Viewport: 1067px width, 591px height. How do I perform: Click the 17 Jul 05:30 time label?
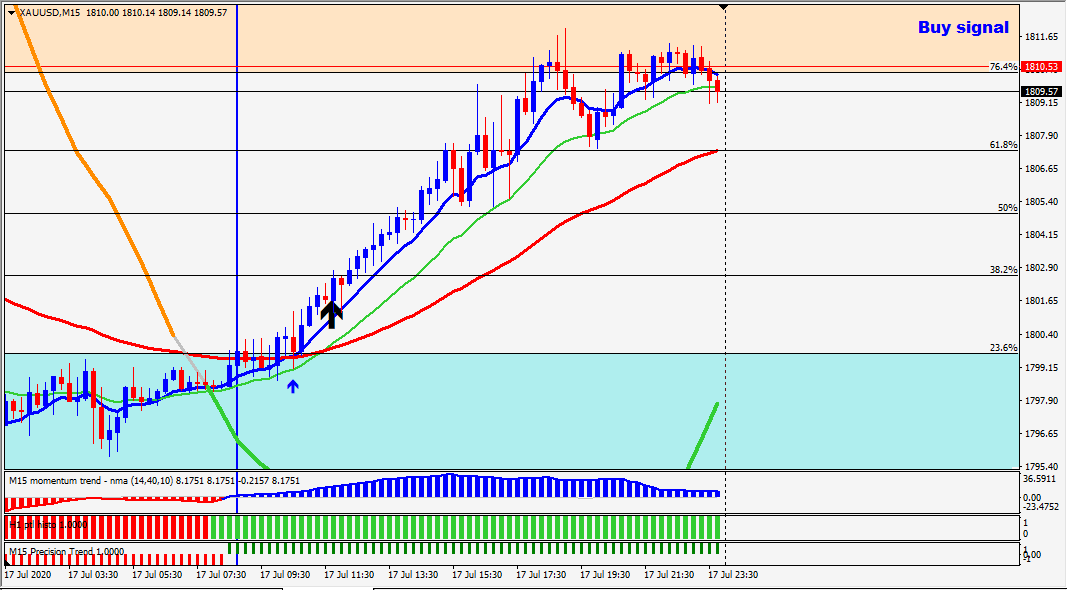(x=157, y=575)
